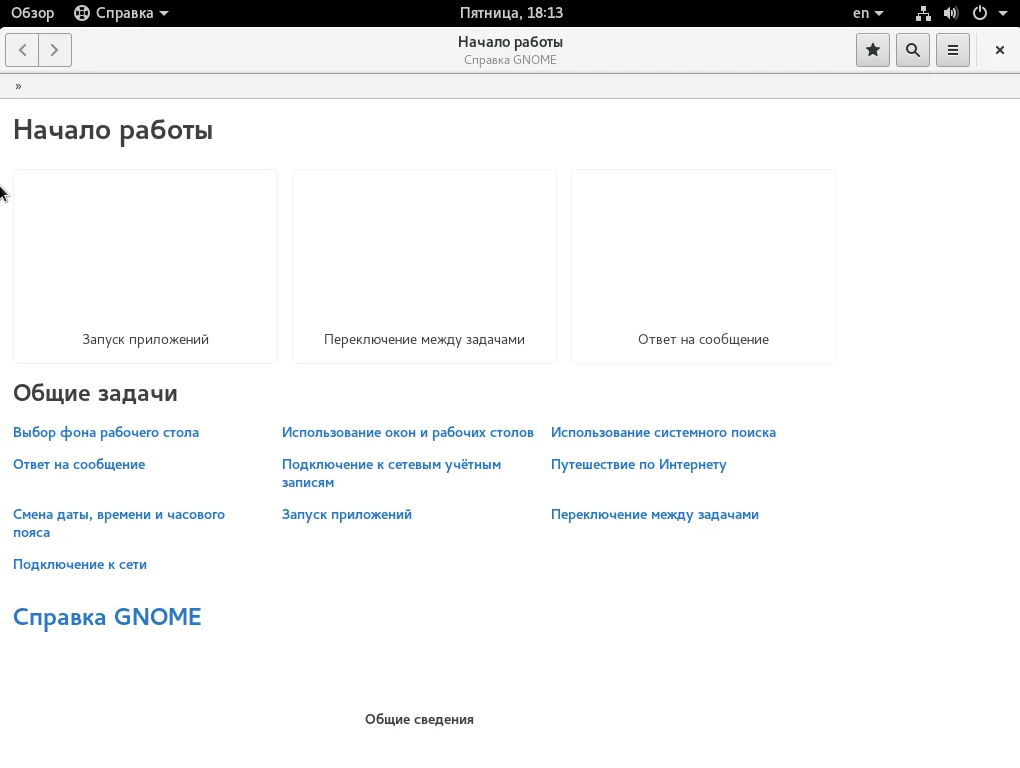Open the Переключение между задачами video card
Viewport: 1020px width, 768px height.
[x=424, y=266]
